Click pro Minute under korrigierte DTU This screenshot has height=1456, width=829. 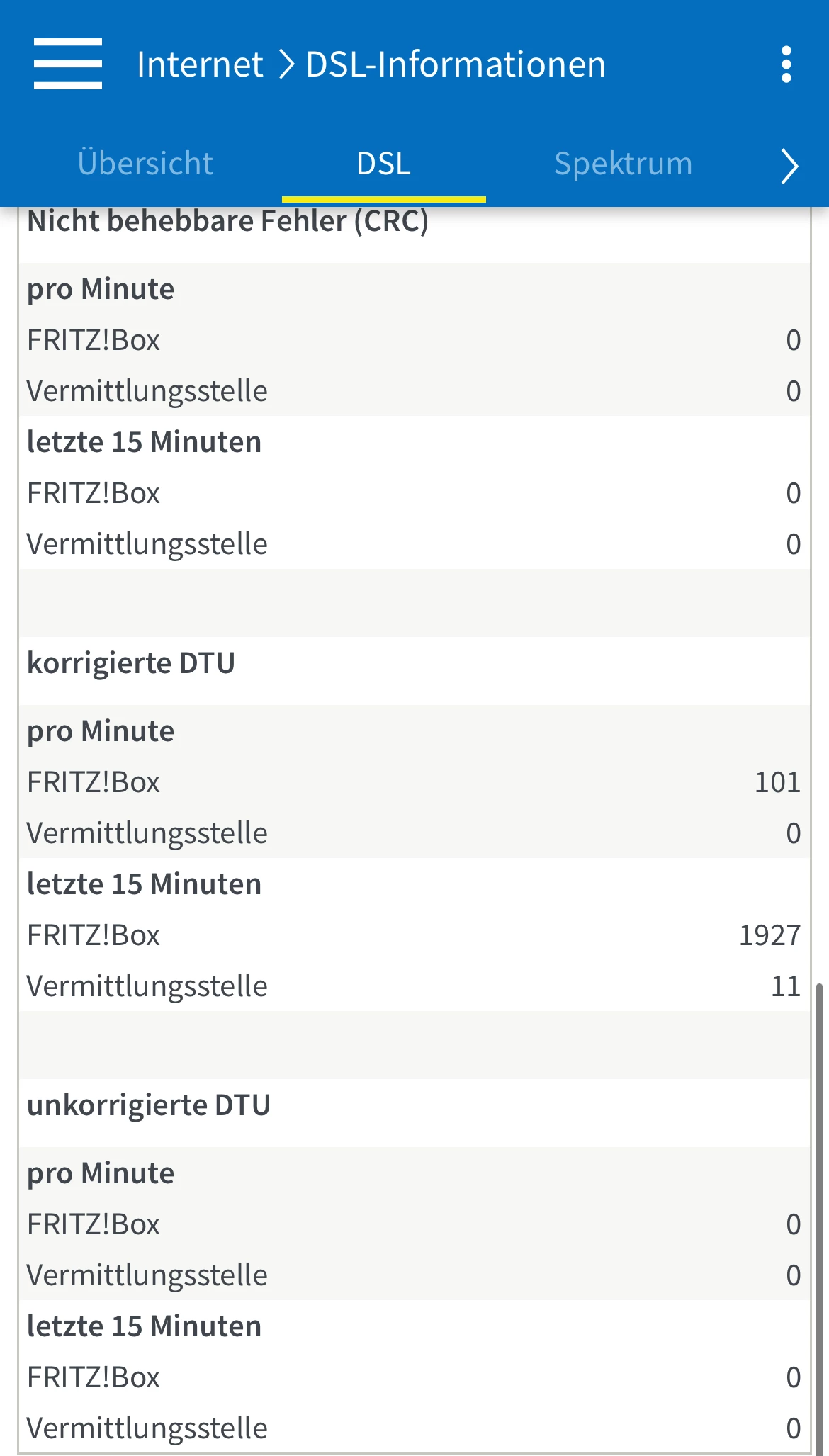[x=101, y=731]
